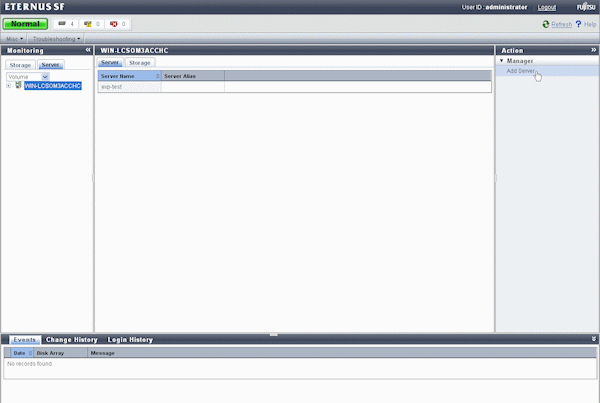Click the Server Name sort arrow icon
The width and height of the screenshot is (600, 403).
tap(158, 76)
